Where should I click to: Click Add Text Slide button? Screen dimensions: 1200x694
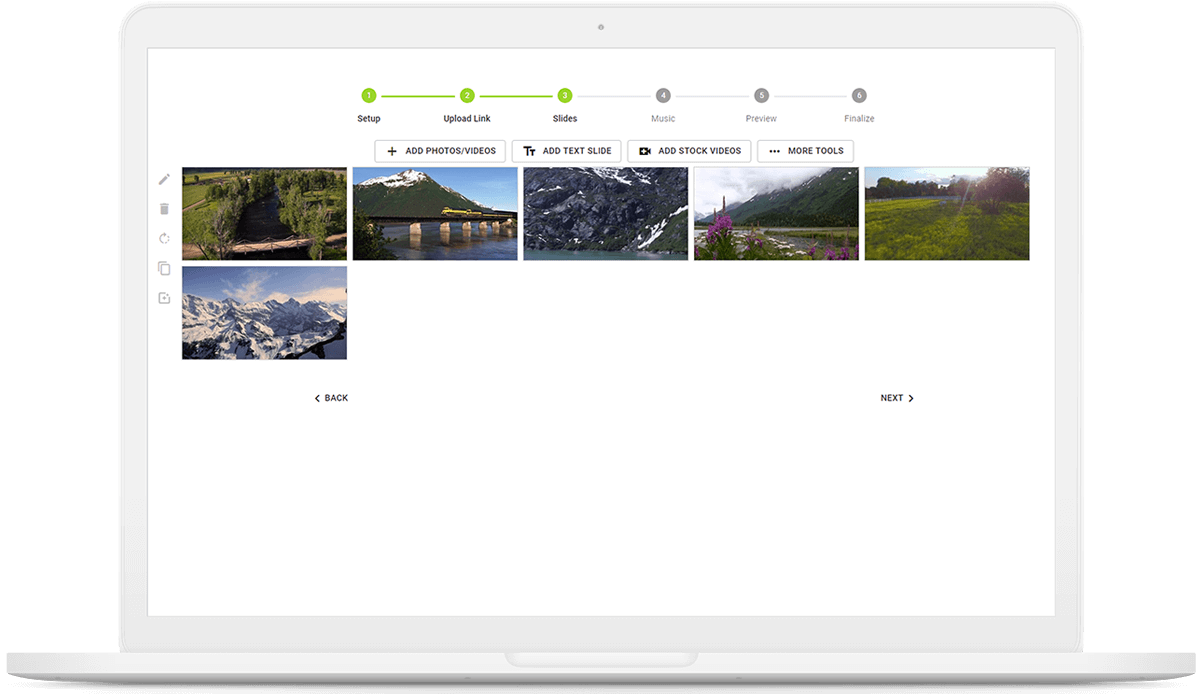point(567,151)
